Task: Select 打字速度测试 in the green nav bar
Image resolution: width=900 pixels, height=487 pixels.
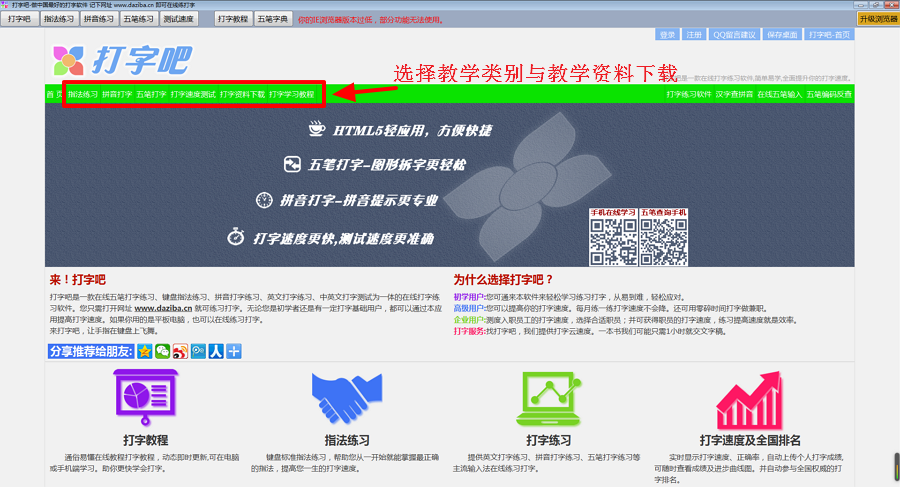Action: [193, 94]
